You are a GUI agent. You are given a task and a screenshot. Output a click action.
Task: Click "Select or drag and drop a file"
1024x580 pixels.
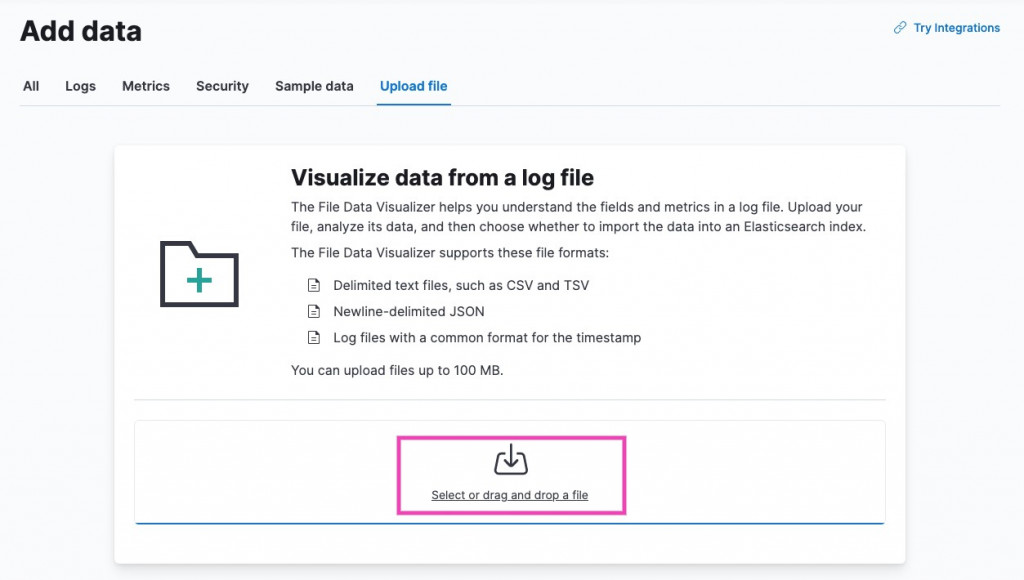click(510, 495)
